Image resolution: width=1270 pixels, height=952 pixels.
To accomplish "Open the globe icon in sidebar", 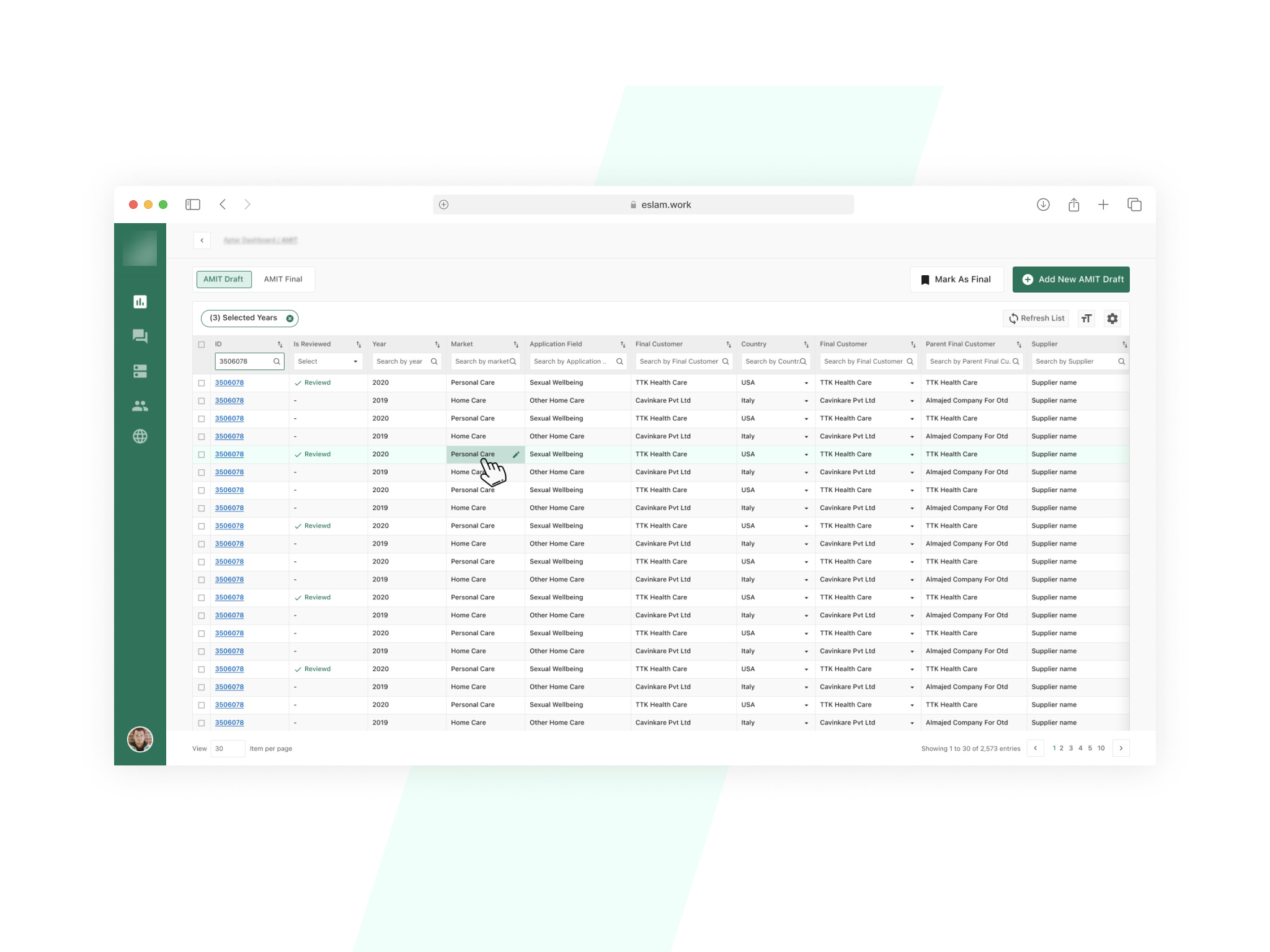I will (x=140, y=436).
